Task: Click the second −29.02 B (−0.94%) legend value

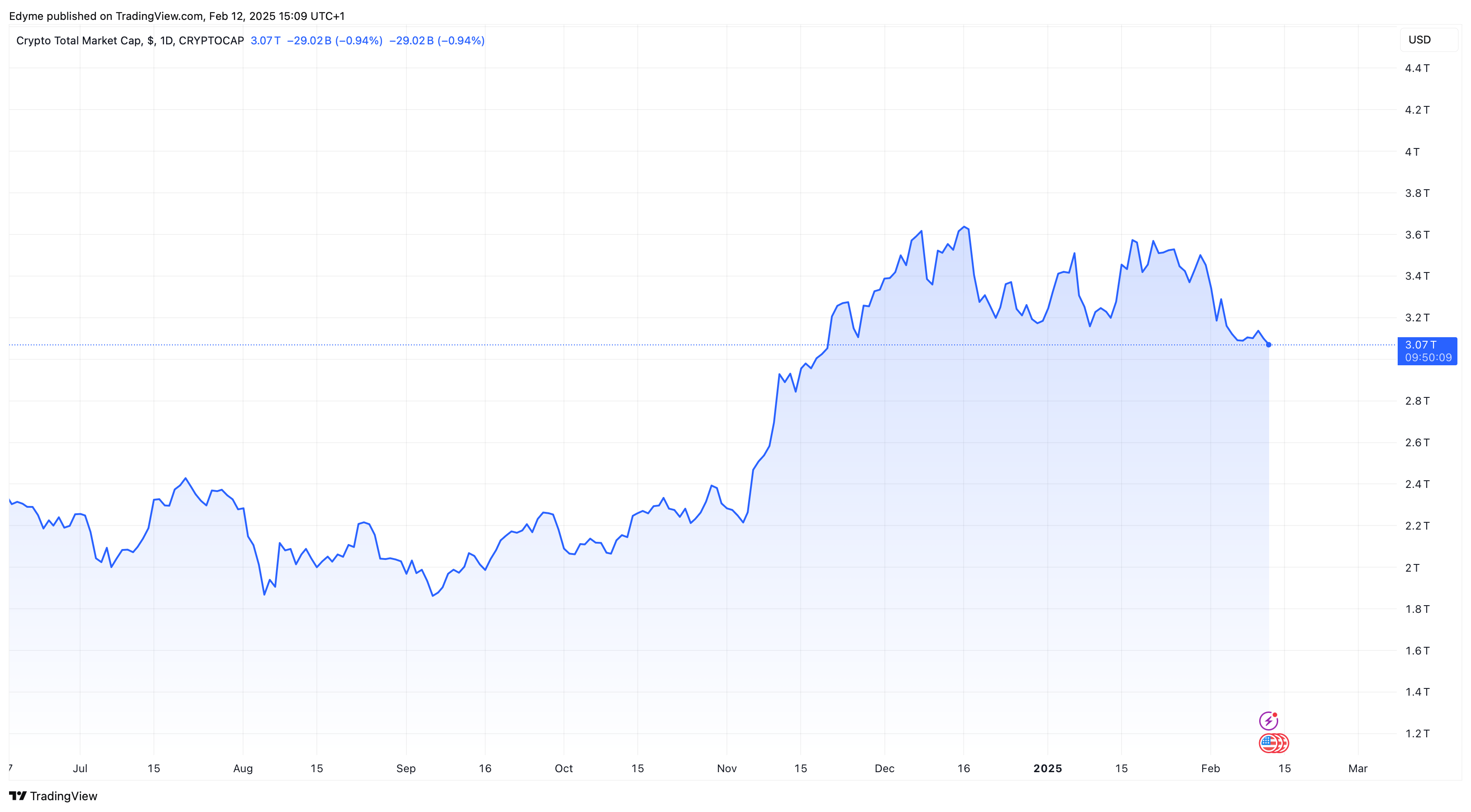Action: click(436, 41)
